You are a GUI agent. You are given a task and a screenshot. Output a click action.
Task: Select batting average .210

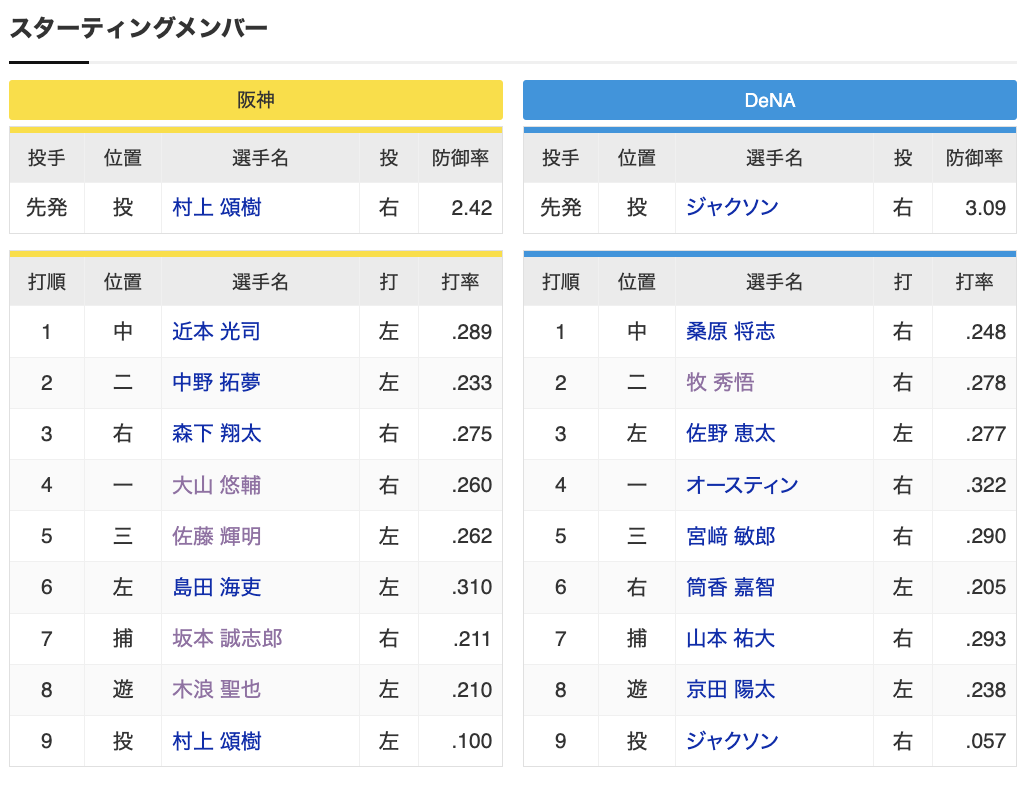(472, 690)
